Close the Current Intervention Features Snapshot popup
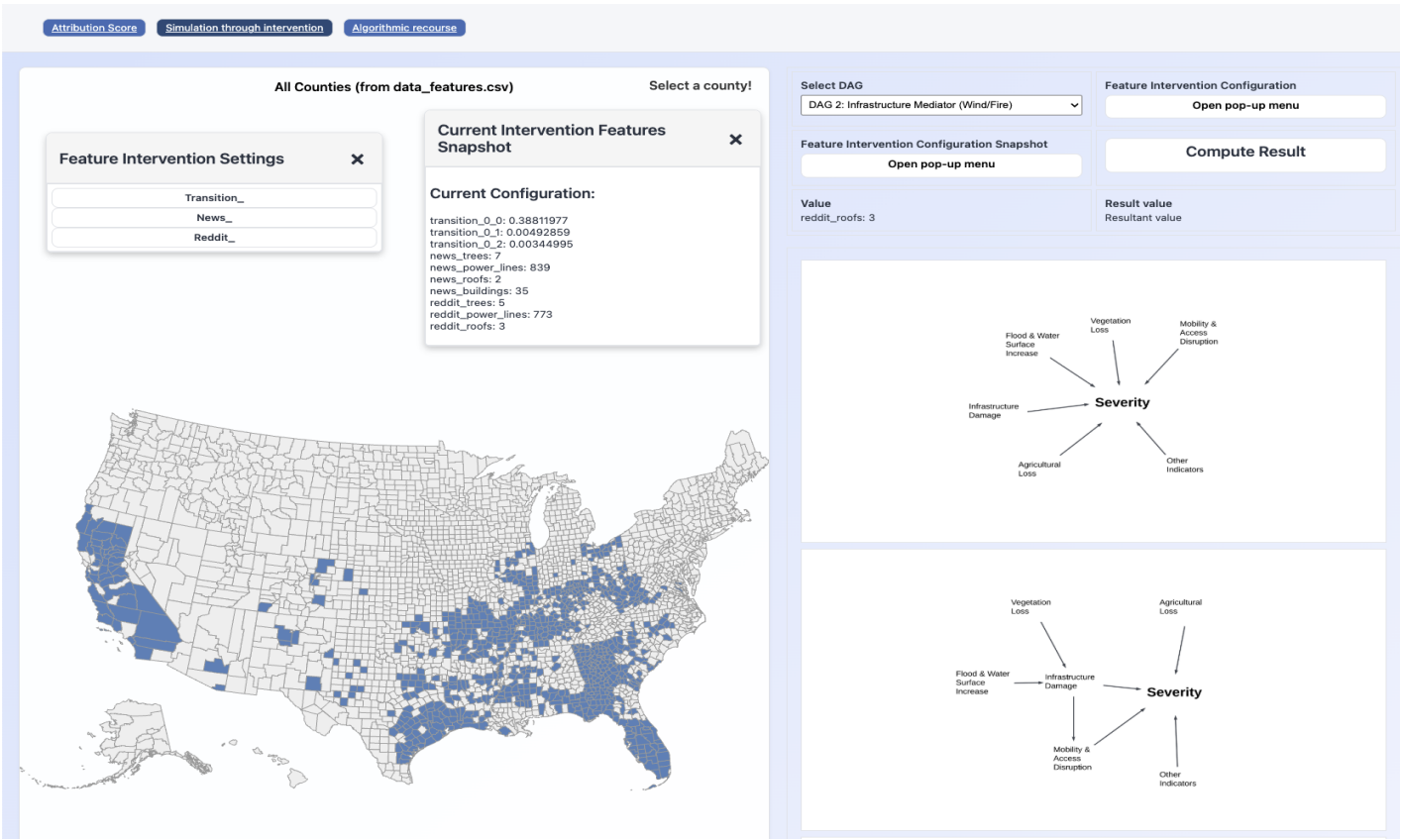The image size is (1403, 840). [x=735, y=140]
